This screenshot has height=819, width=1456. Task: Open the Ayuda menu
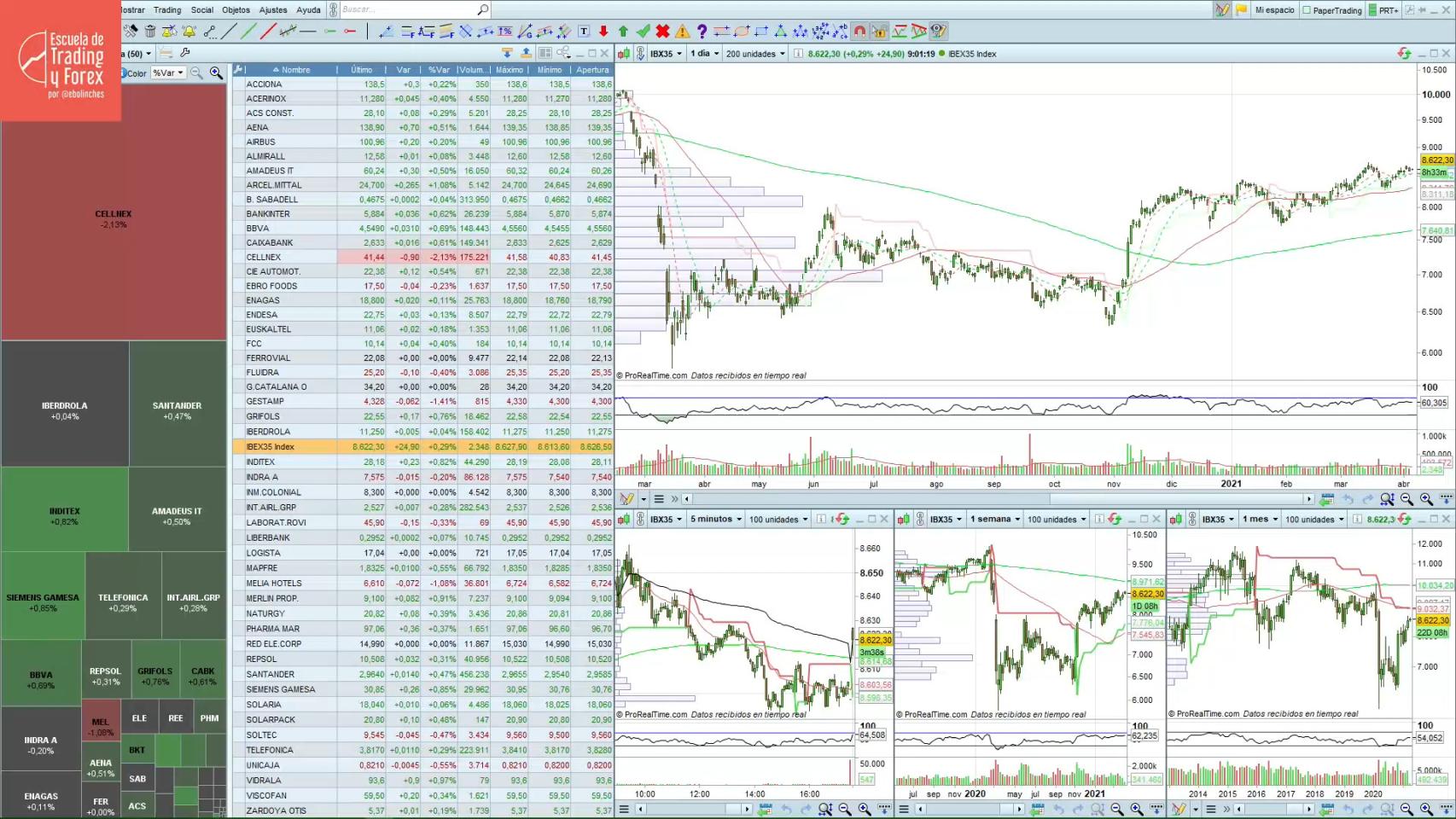[x=308, y=10]
